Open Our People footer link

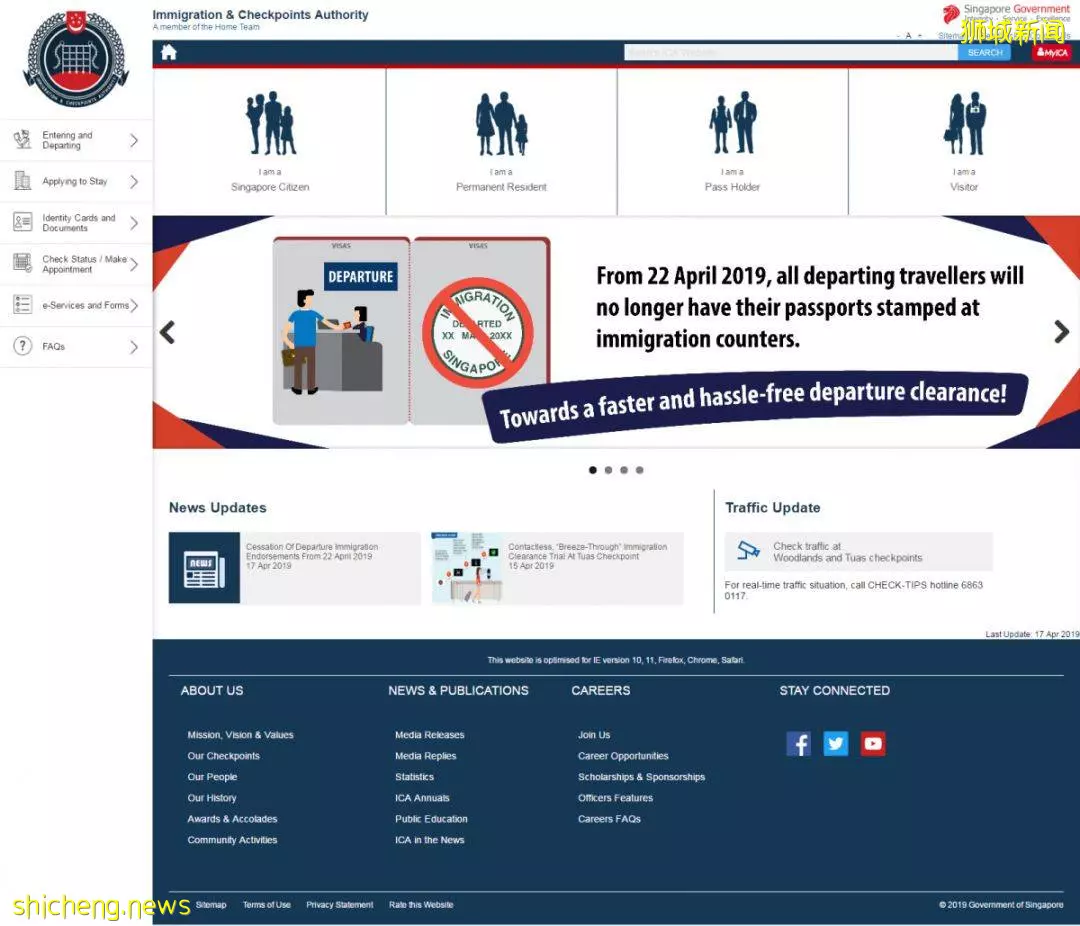click(x=212, y=777)
